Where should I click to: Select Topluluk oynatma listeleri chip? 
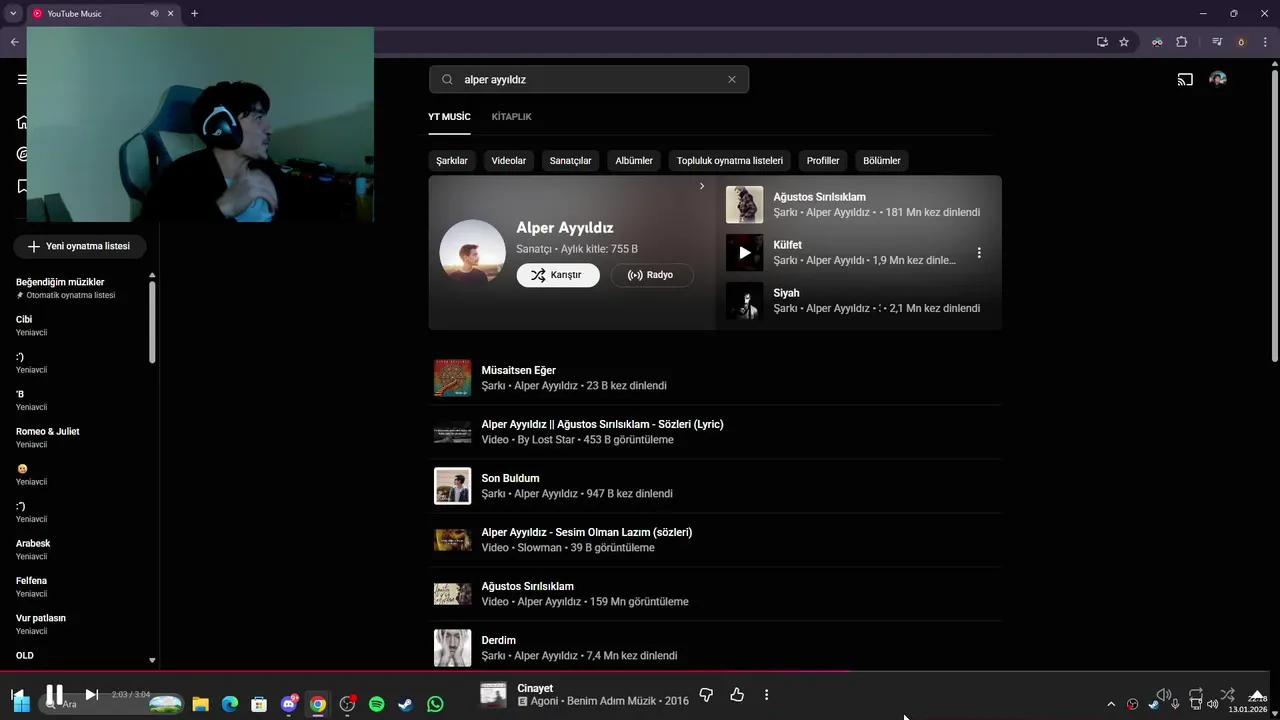(730, 160)
